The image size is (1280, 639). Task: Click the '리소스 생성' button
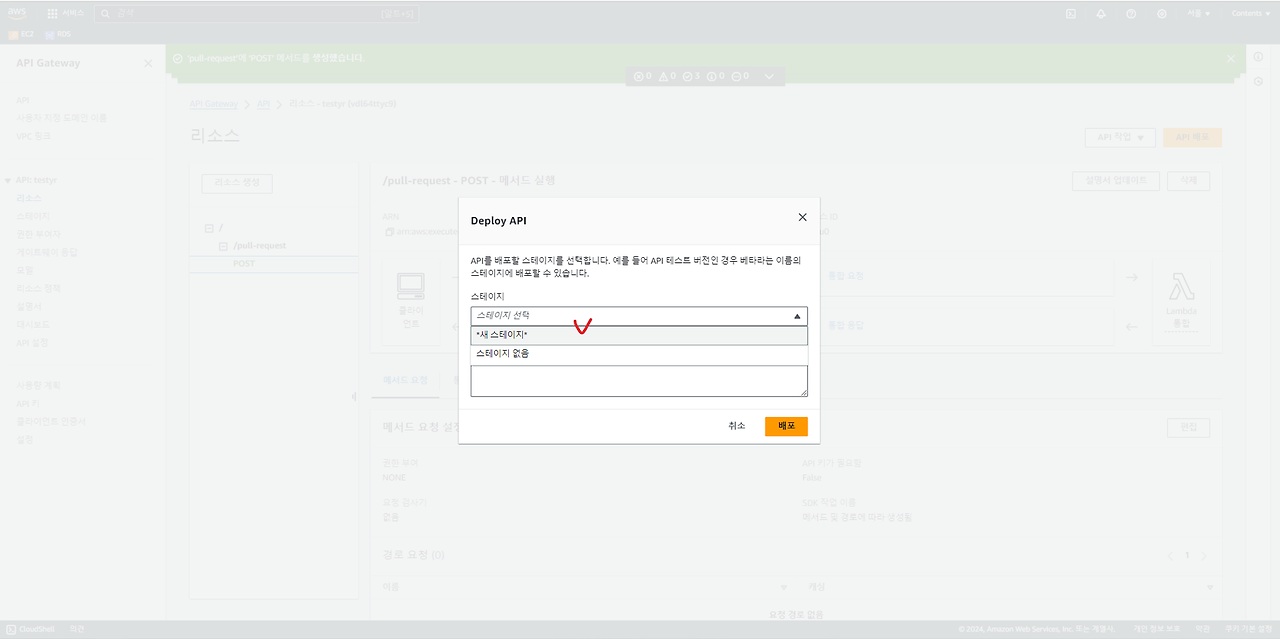click(237, 183)
